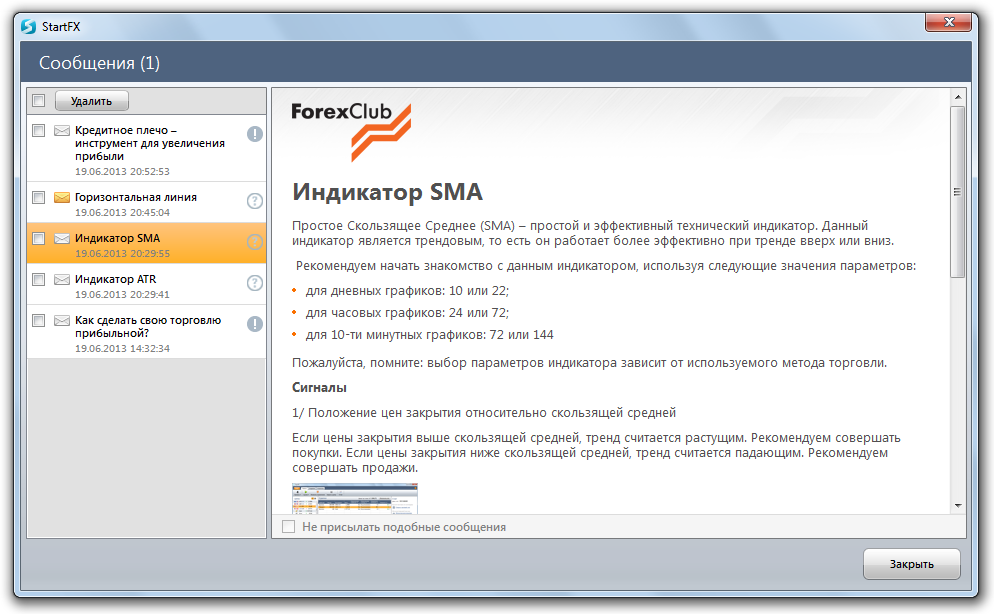Screen dimensions: 994x614
Task: Click envelope icon of 'Как сделать свою торговлю' message
Action: click(61, 321)
